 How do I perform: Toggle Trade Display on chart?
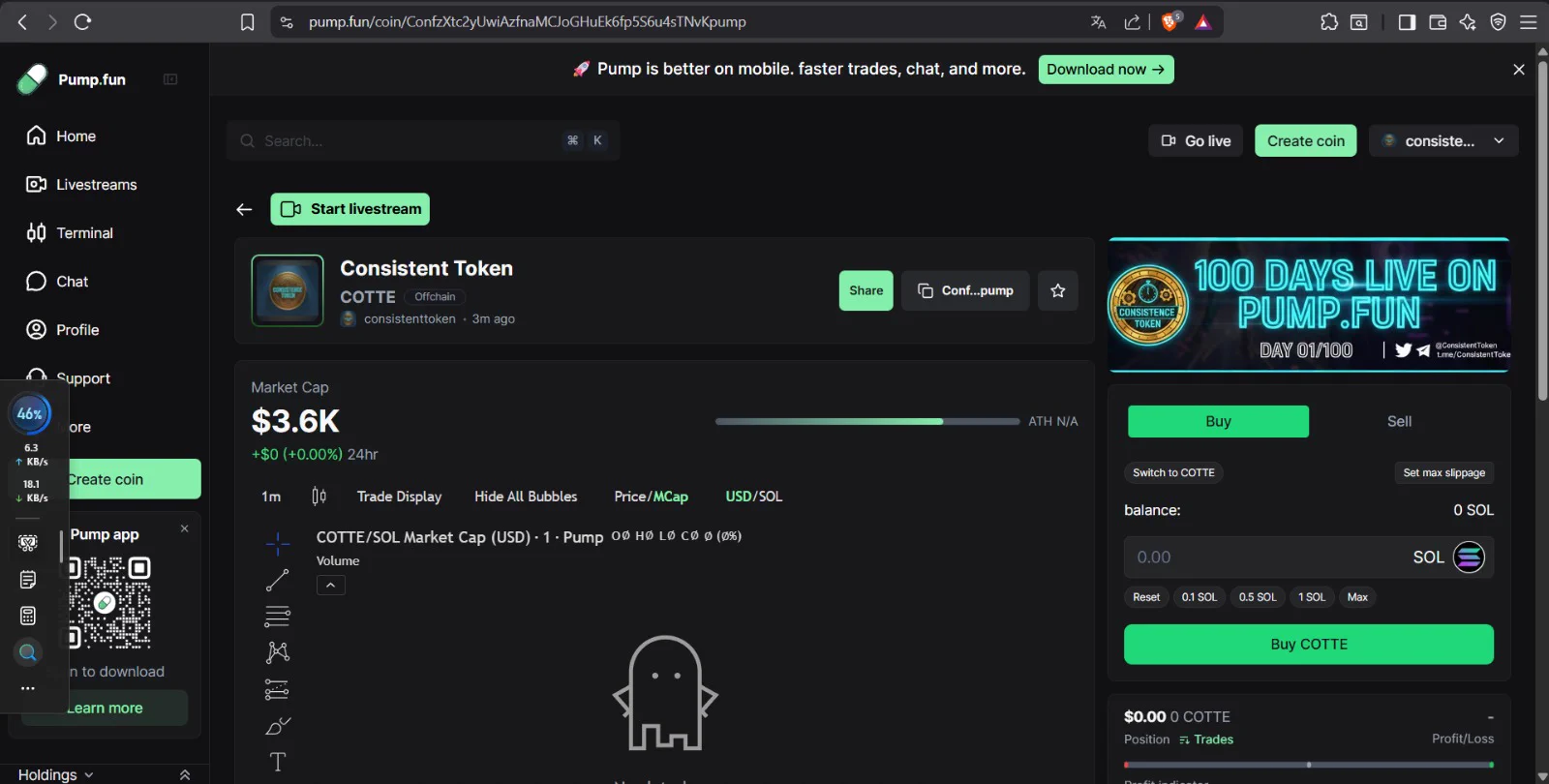[x=399, y=497]
